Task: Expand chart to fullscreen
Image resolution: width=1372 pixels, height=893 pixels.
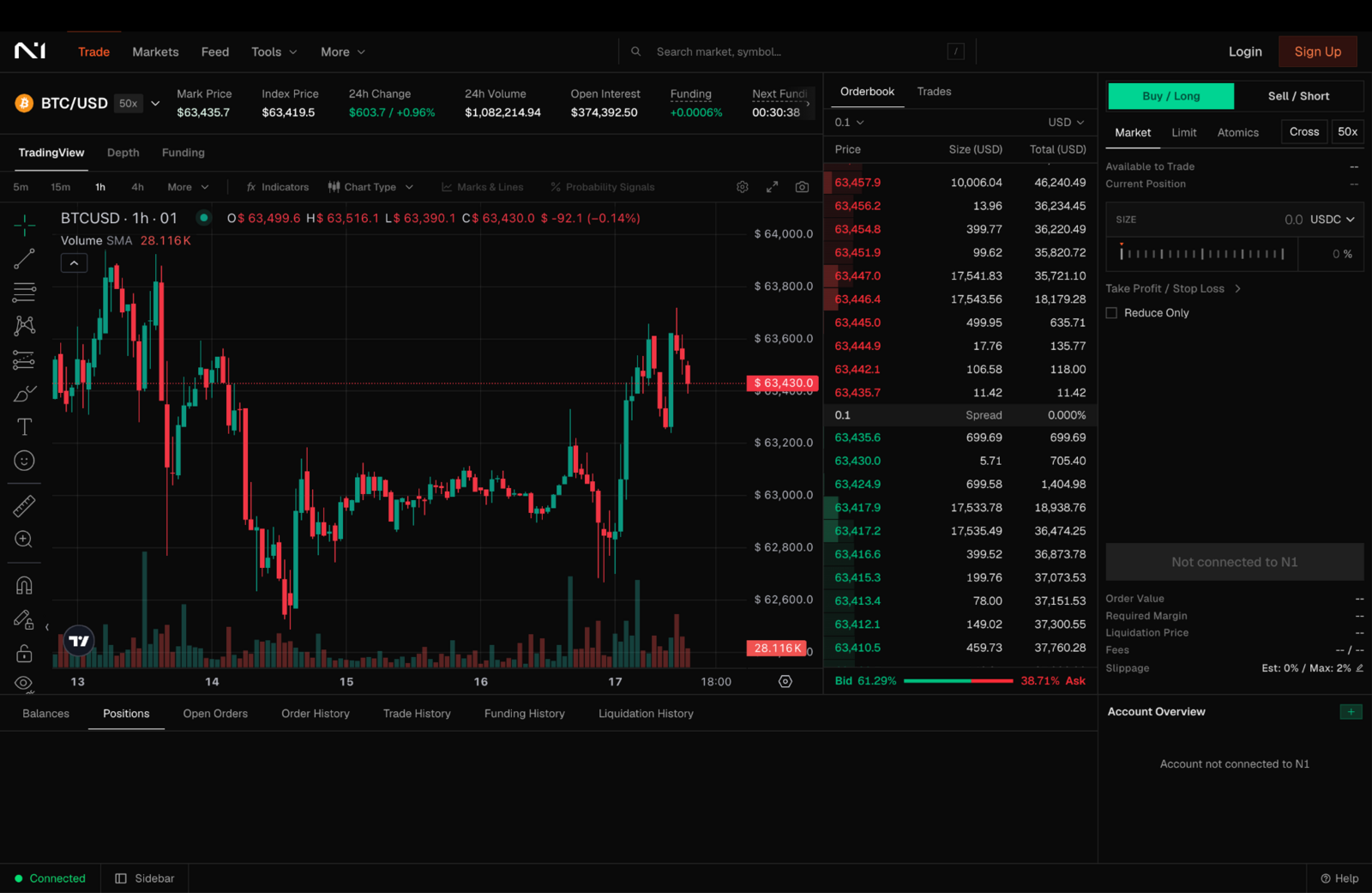Action: coord(772,187)
